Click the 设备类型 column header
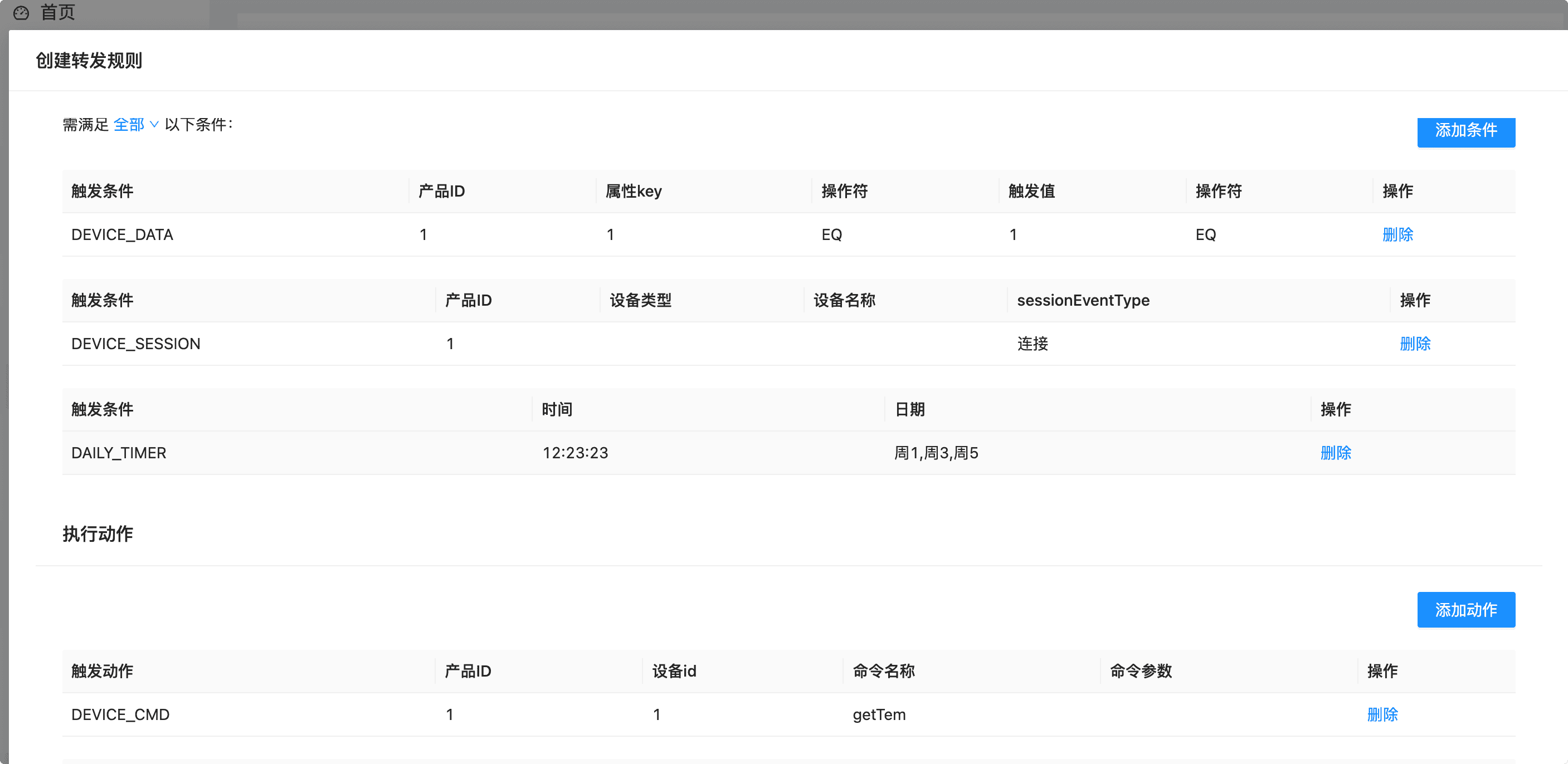 tap(640, 301)
